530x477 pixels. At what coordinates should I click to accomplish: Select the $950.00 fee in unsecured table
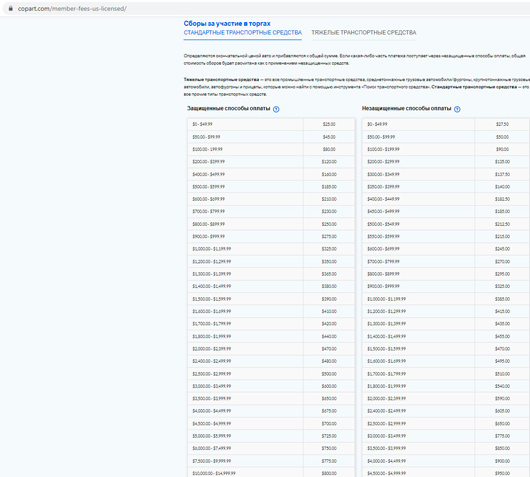click(x=502, y=473)
